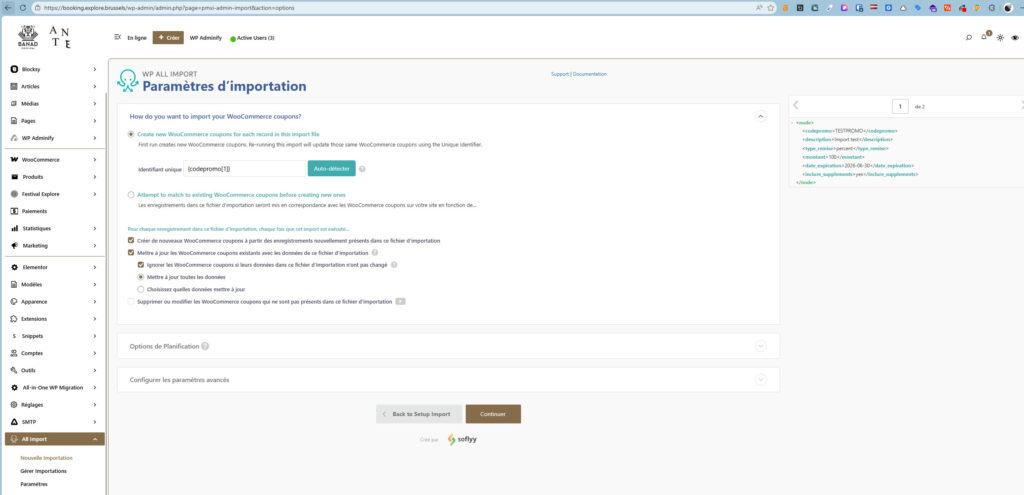Click the Continuer button
1024x495 pixels.
(493, 414)
